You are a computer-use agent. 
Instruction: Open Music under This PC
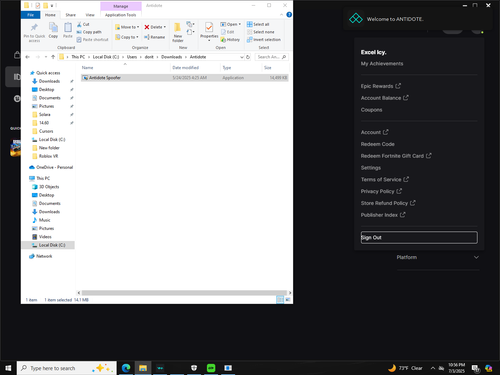(44, 220)
